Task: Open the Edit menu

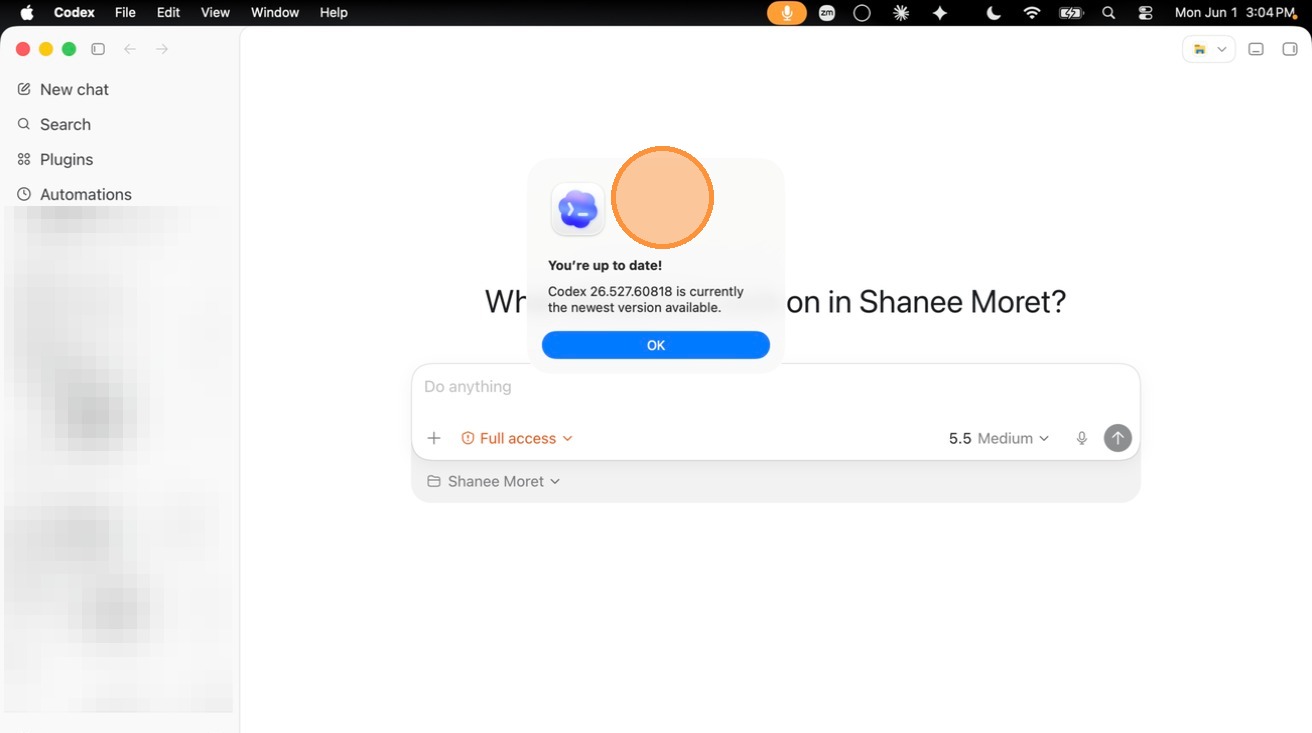Action: 168,12
